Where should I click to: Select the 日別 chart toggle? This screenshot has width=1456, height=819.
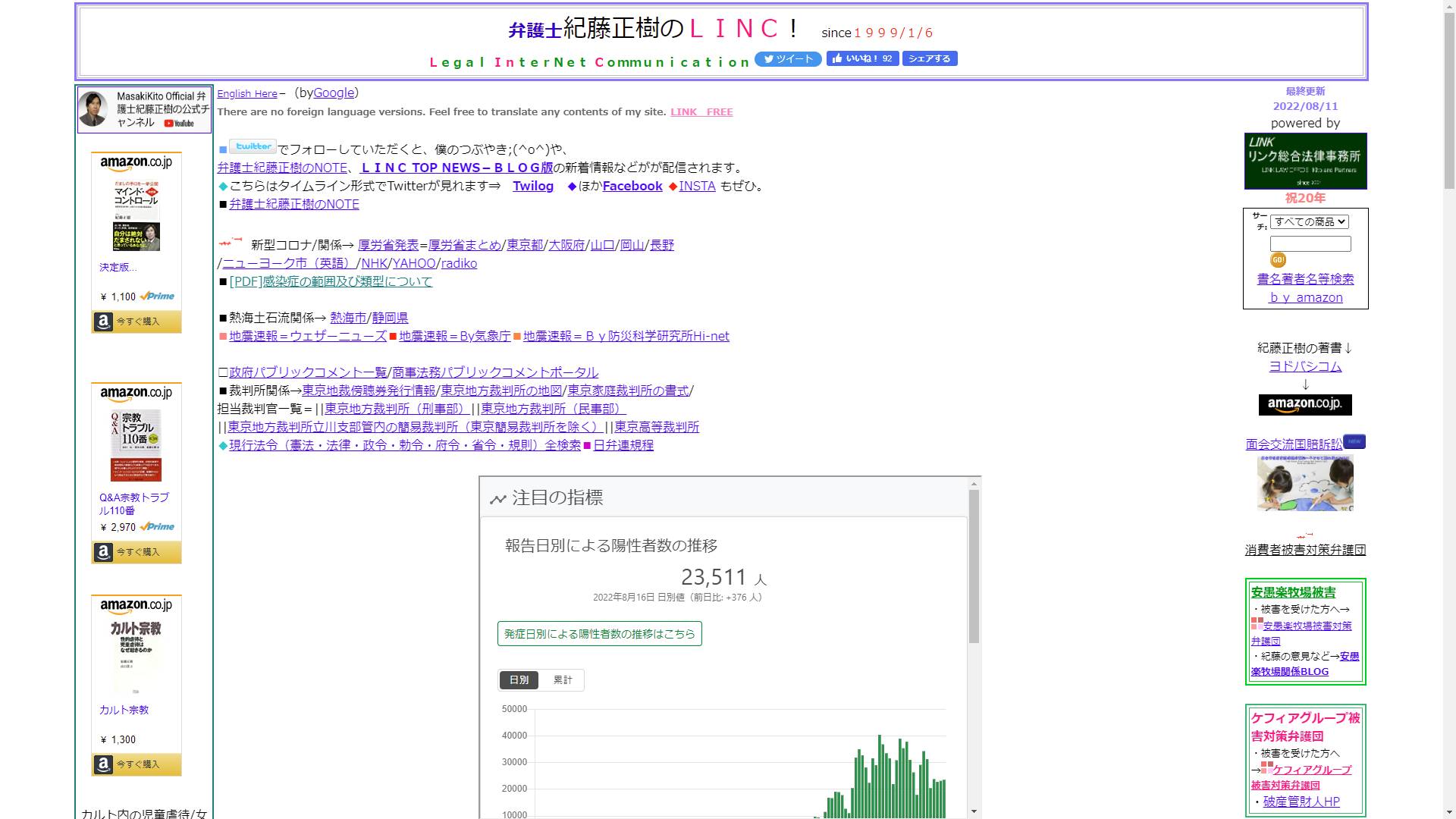(519, 680)
